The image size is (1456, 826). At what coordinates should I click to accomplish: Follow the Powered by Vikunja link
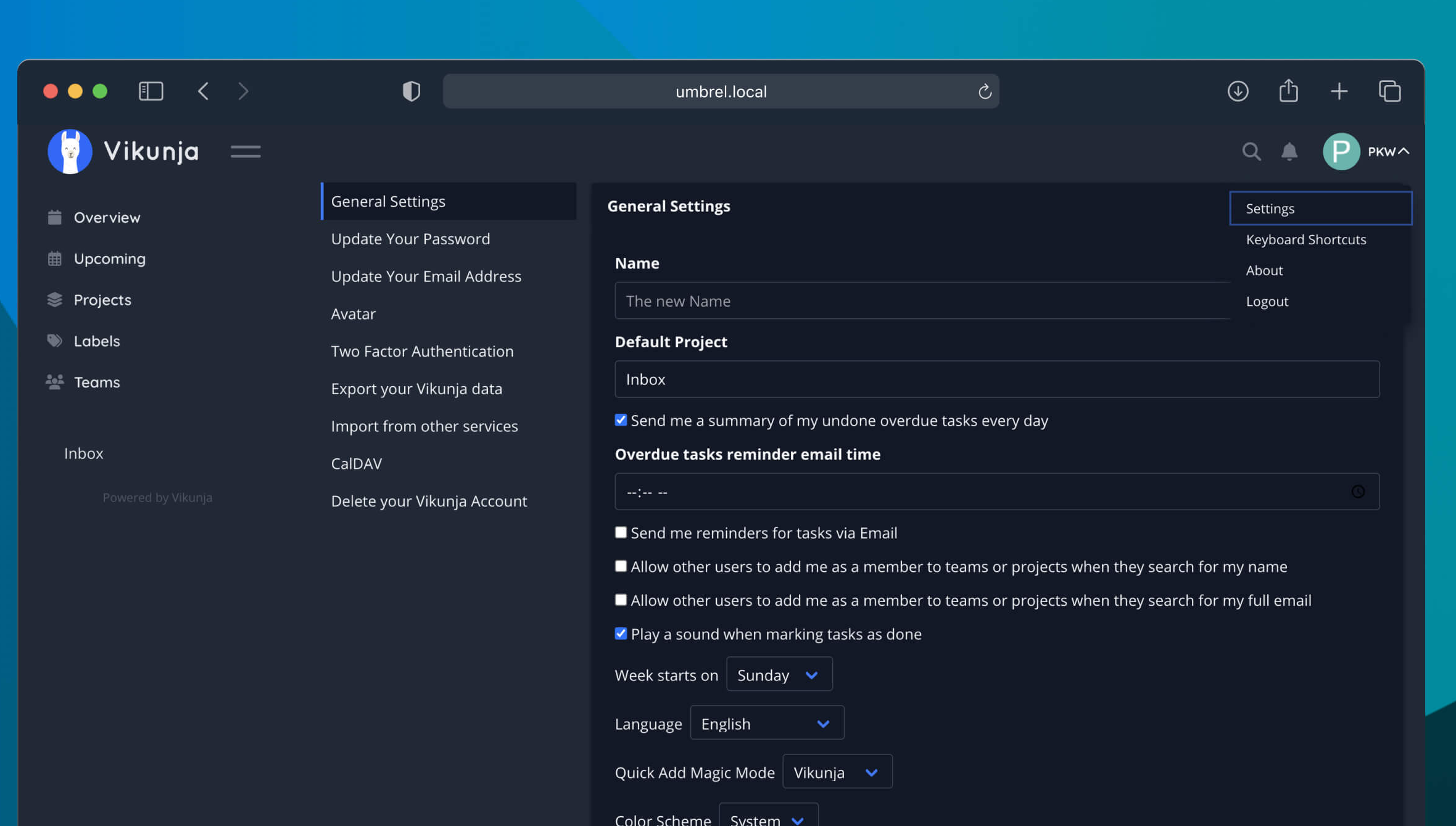pyautogui.click(x=157, y=497)
